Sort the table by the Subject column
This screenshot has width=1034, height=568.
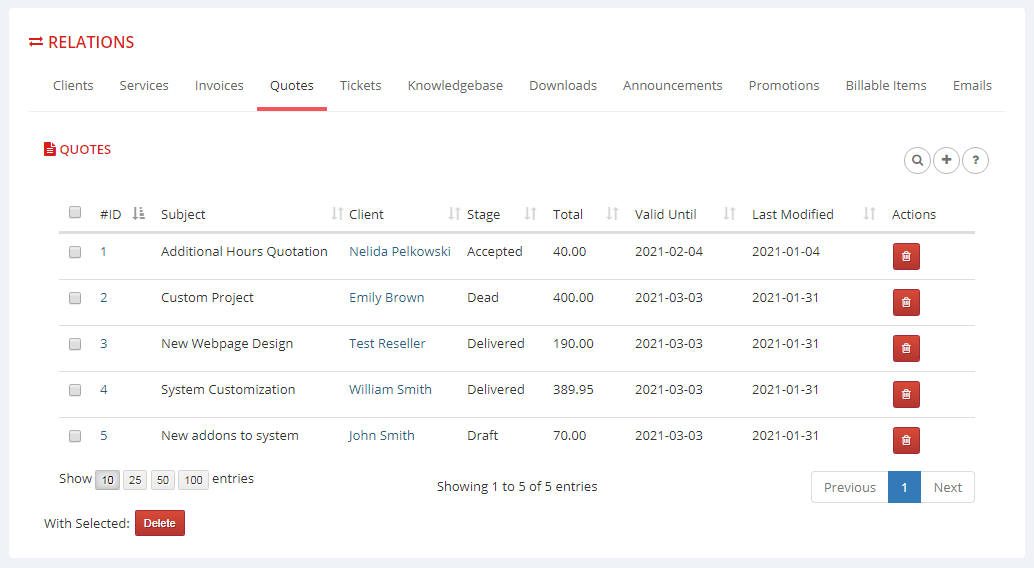(x=184, y=214)
